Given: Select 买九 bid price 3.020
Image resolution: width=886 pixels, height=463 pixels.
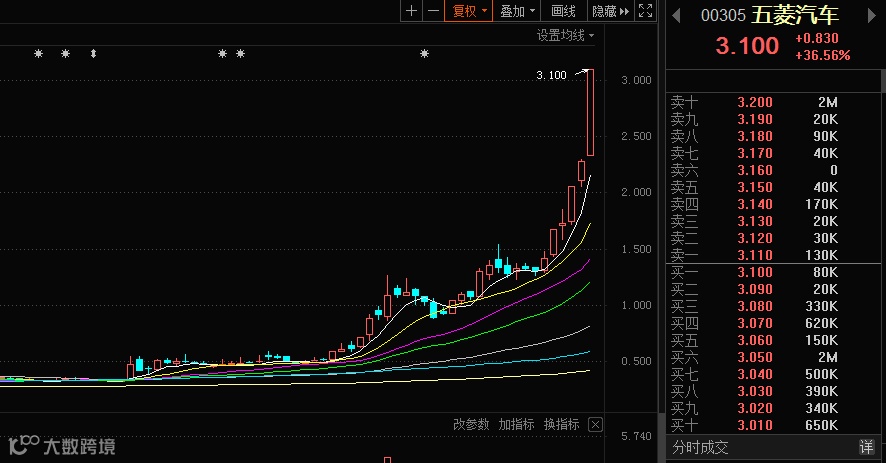Looking at the screenshot, I should [755, 408].
